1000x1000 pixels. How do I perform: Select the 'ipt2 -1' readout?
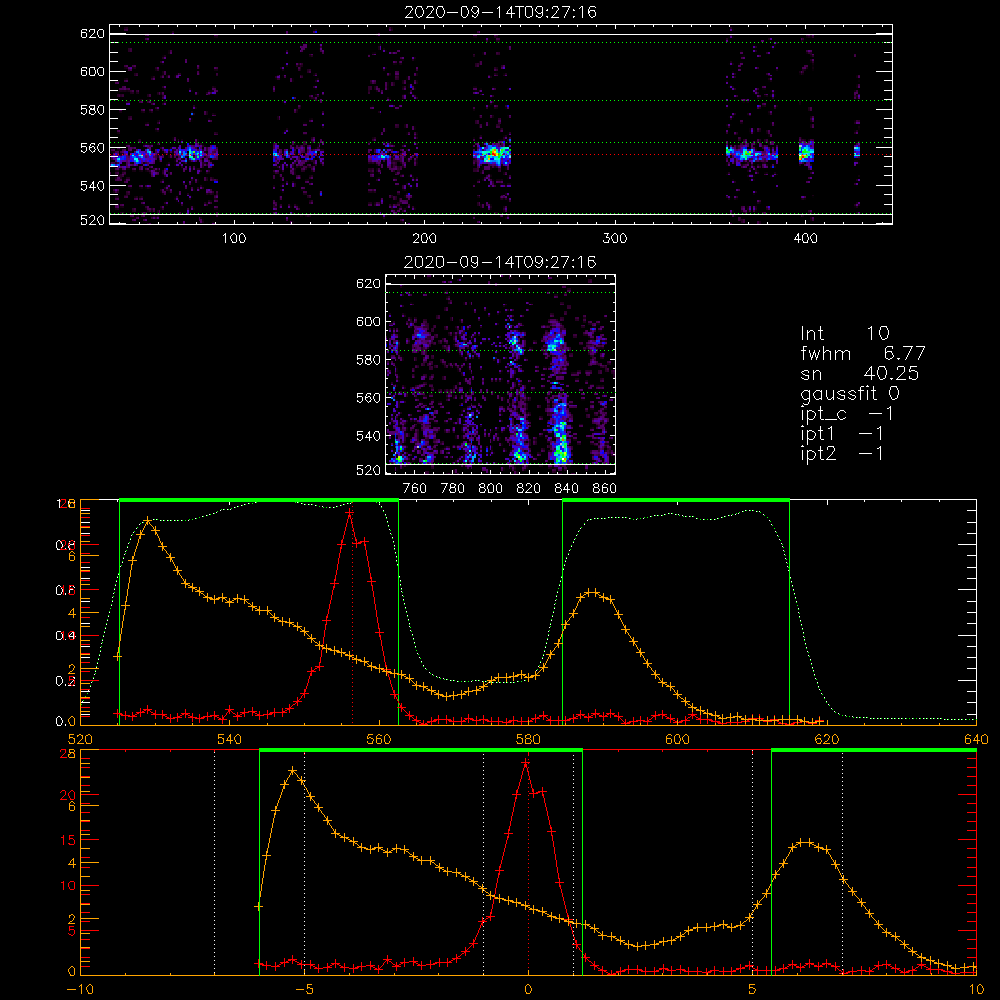842,454
